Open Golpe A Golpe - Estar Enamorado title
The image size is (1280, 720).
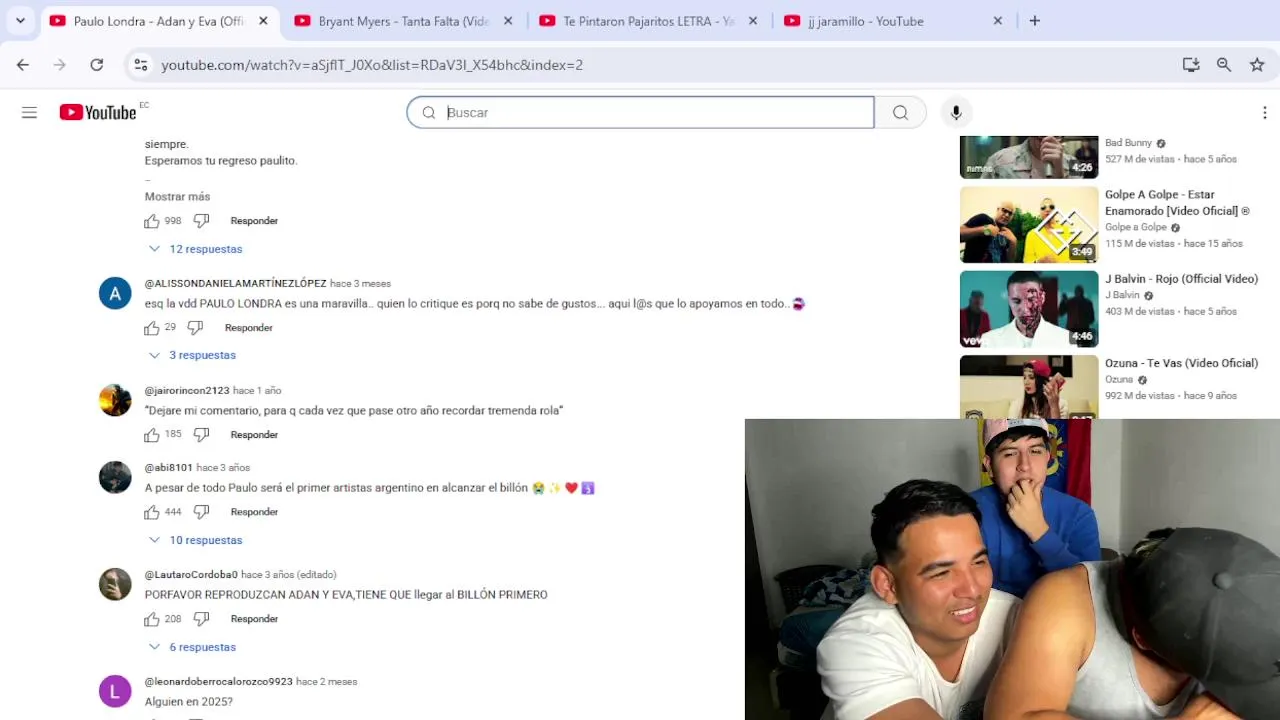[1177, 203]
